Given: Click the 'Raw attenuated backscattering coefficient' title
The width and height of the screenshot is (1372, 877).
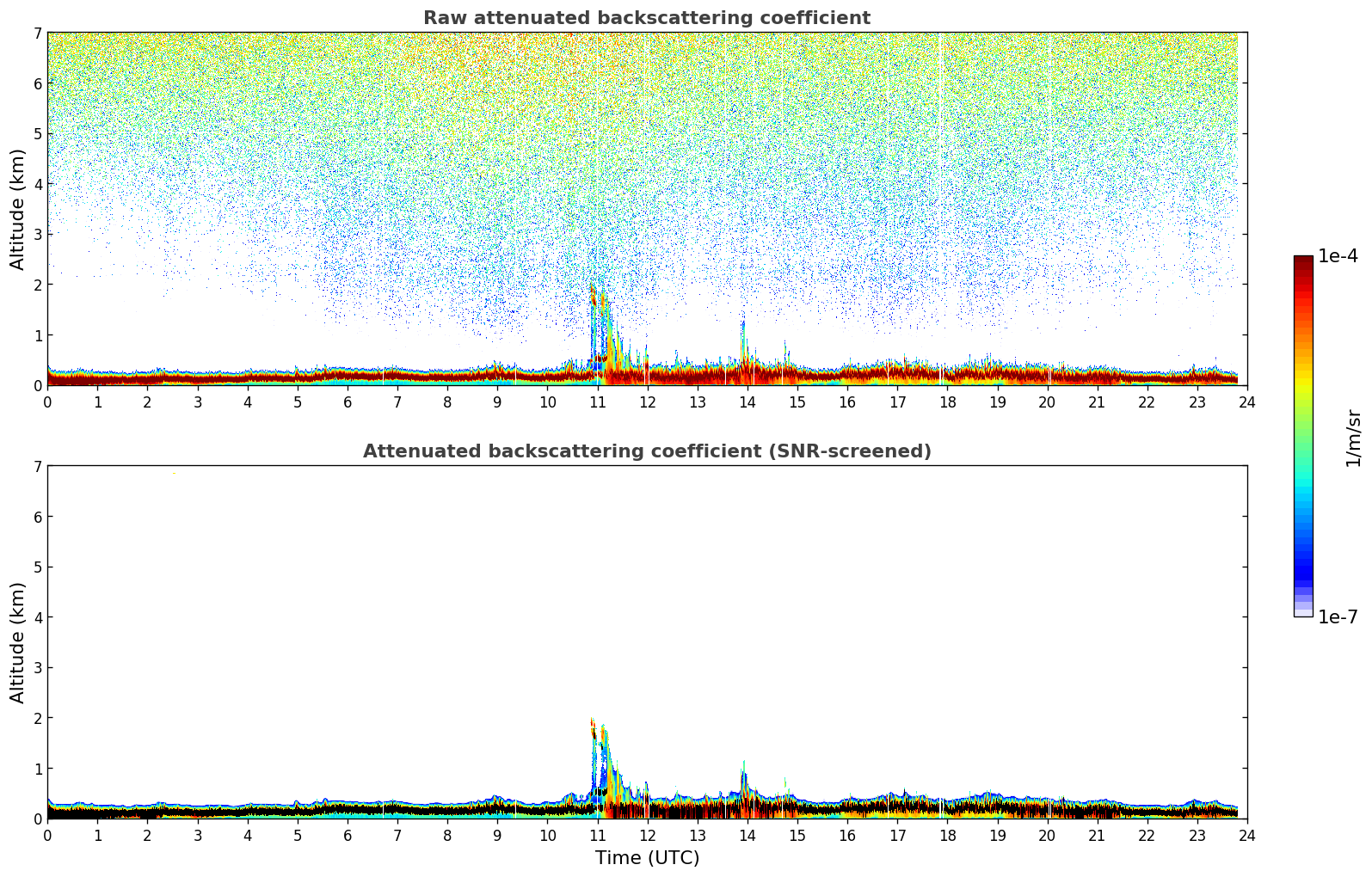Looking at the screenshot, I should point(647,18).
